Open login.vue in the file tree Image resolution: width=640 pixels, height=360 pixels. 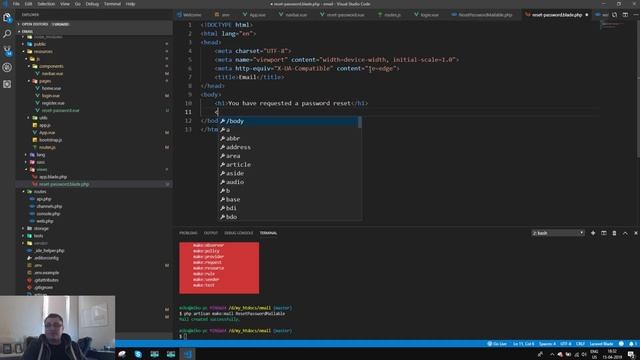pos(51,96)
